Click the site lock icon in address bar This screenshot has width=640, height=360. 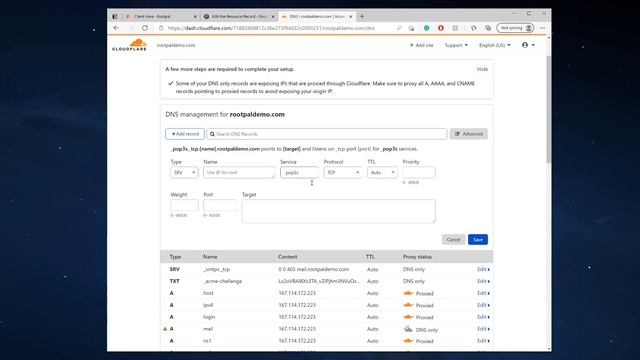point(161,28)
